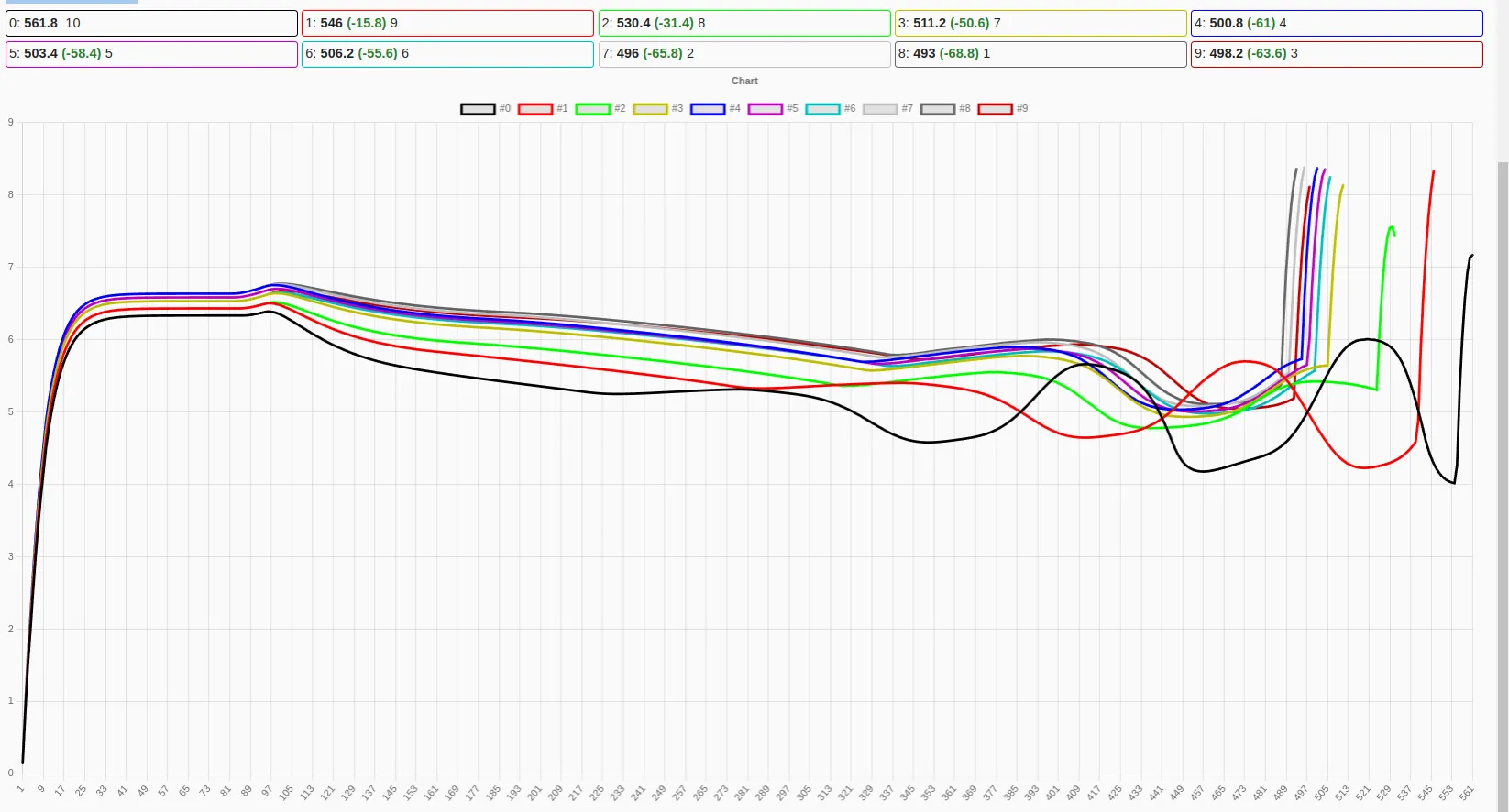This screenshot has width=1509, height=812.
Task: Click the "Chart" title above the legend
Action: tap(744, 81)
